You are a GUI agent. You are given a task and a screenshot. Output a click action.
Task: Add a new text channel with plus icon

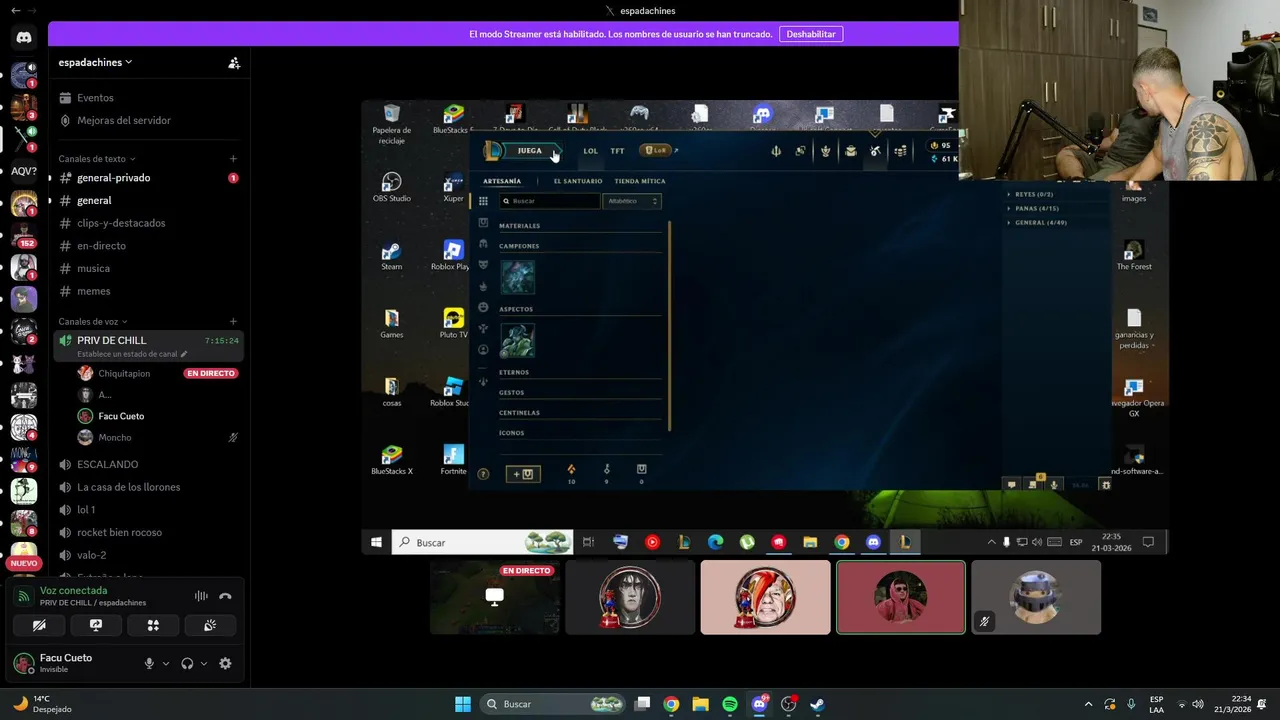pos(233,158)
